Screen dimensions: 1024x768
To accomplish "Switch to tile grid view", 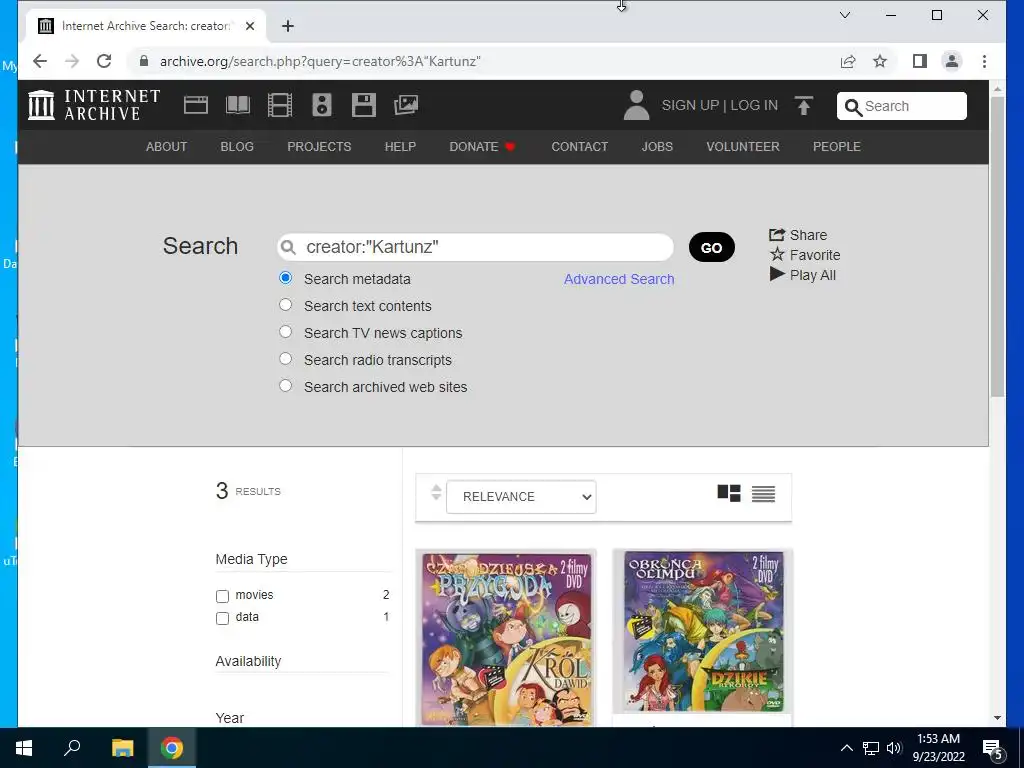I will (x=729, y=493).
